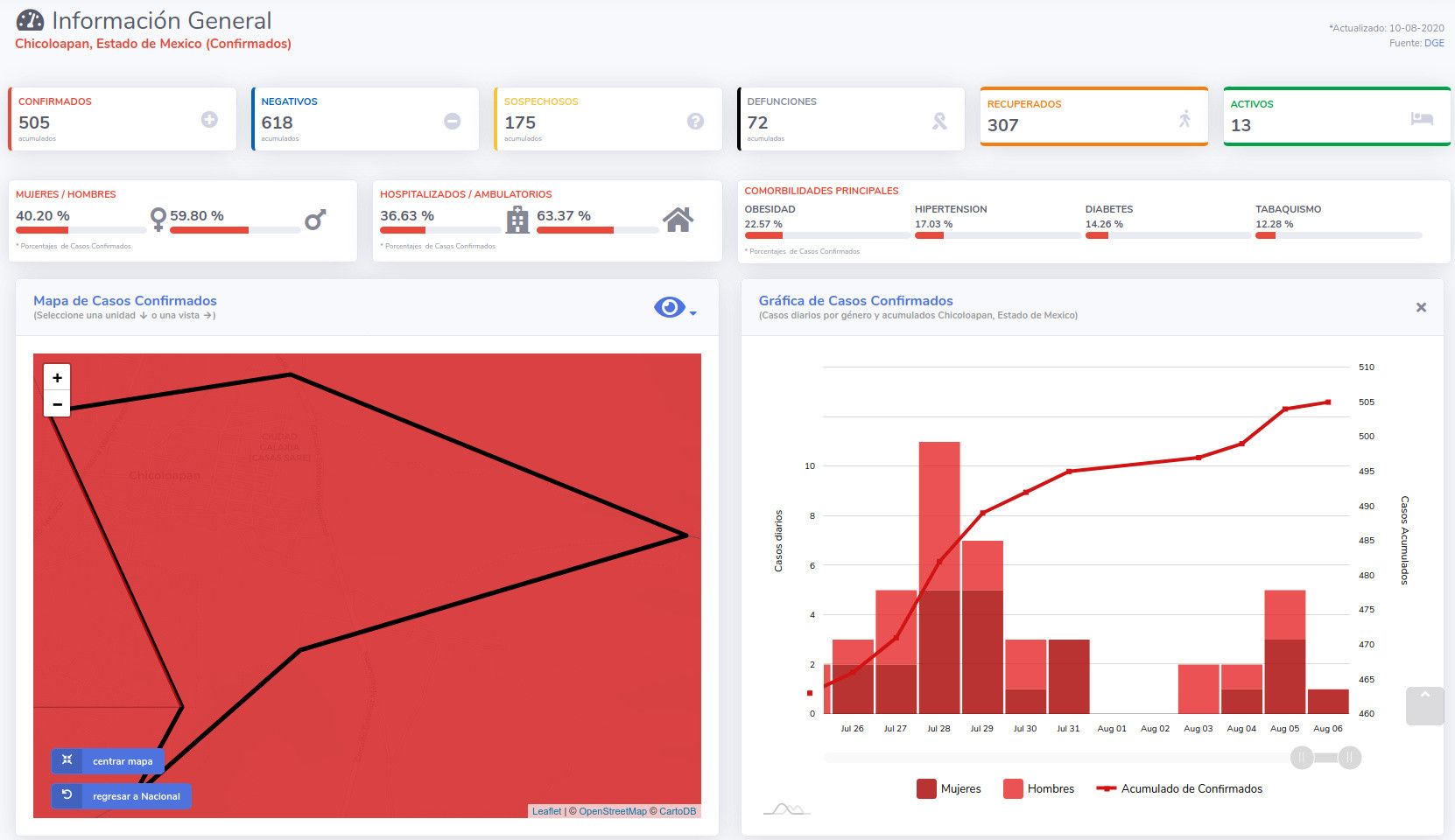This screenshot has height=840, width=1455.
Task: Click the Chicoloapan label on the map
Action: pos(165,475)
